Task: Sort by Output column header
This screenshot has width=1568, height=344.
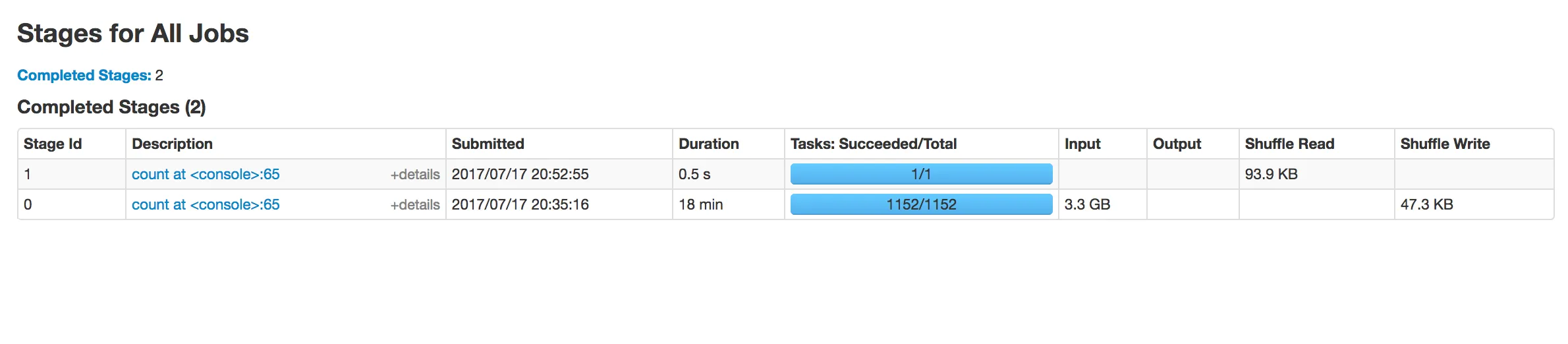Action: tap(1176, 144)
